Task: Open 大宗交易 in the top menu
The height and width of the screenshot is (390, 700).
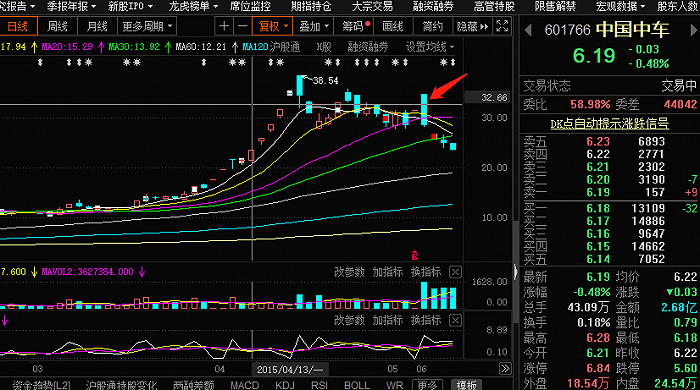Action: (x=372, y=6)
